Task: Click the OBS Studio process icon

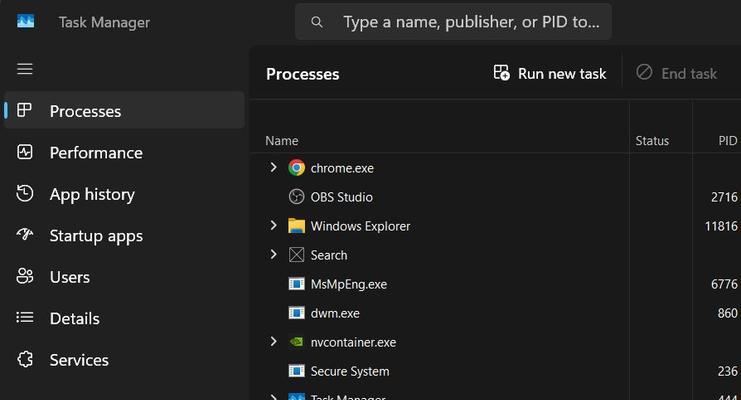Action: click(296, 197)
